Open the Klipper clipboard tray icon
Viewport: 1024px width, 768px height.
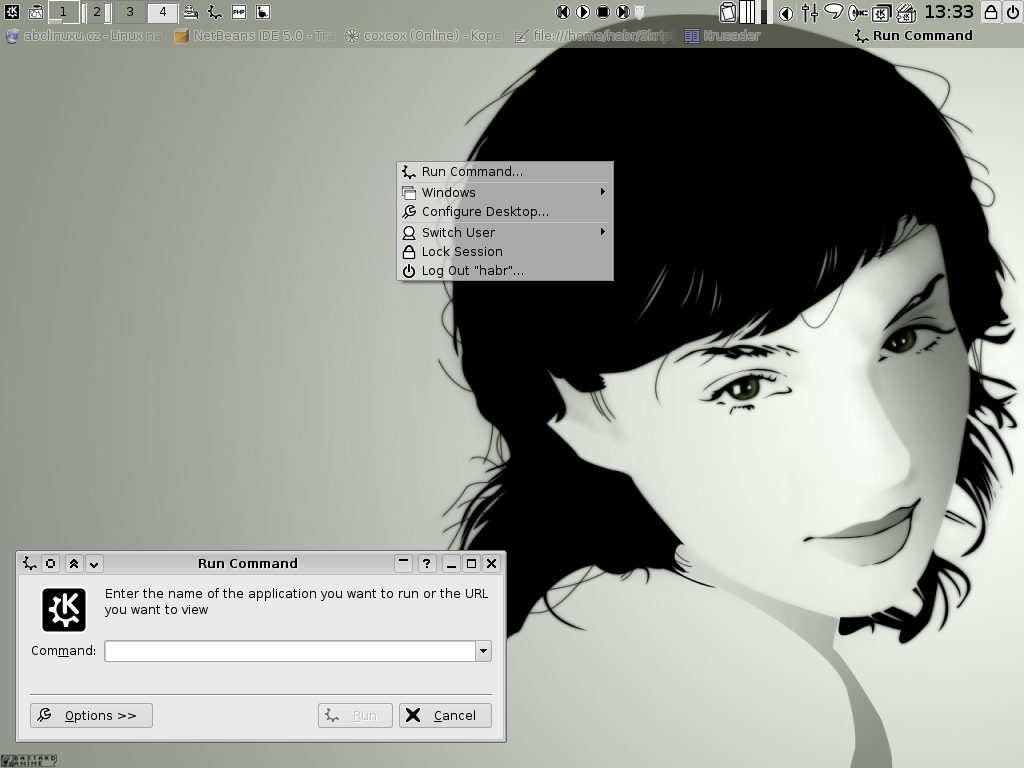[728, 12]
